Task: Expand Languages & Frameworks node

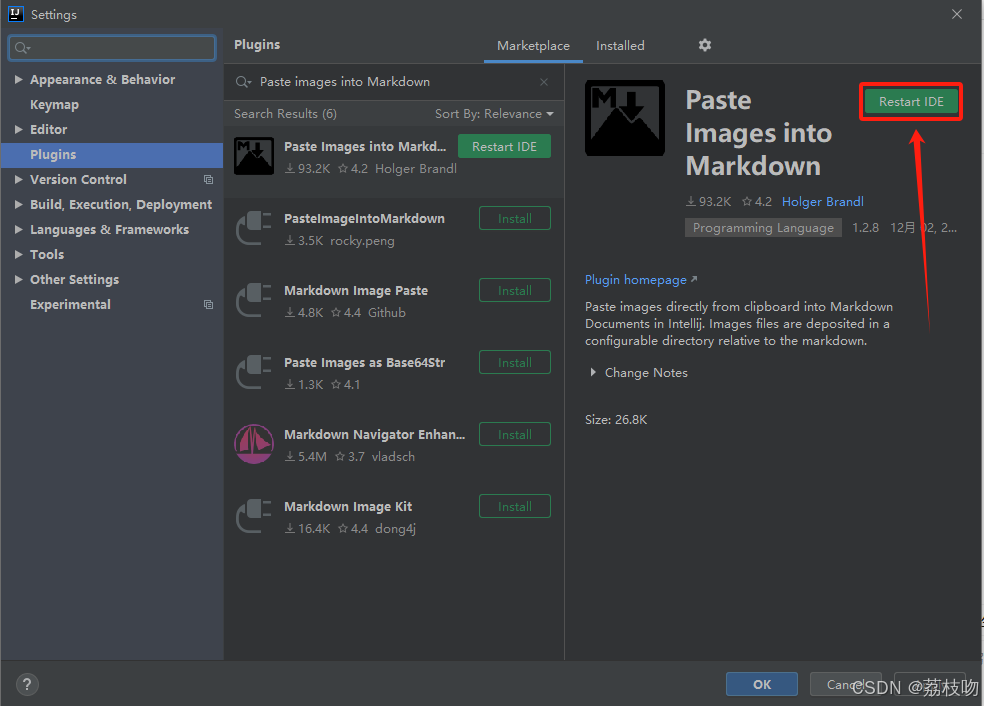Action: (x=19, y=230)
